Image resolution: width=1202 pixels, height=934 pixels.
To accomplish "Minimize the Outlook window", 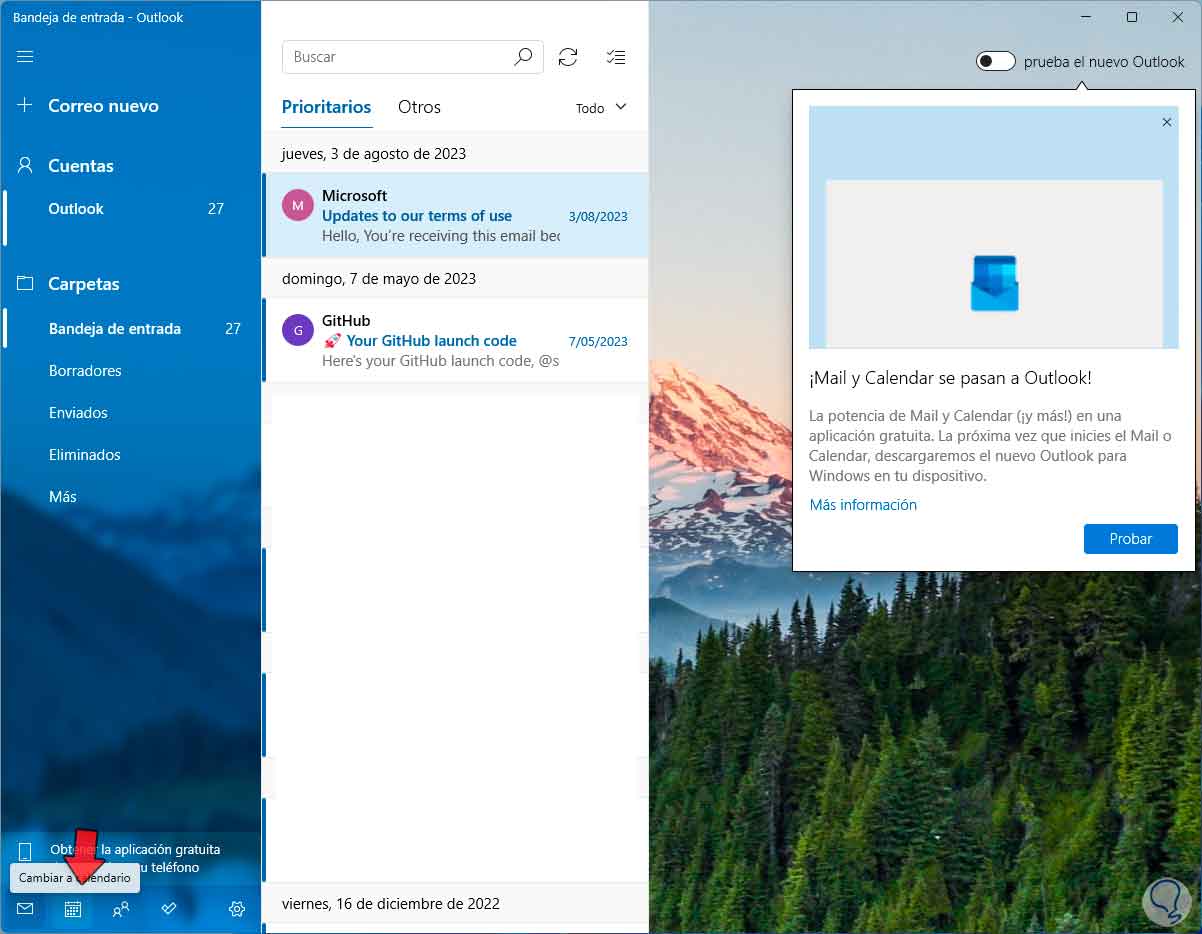I will click(x=1086, y=17).
